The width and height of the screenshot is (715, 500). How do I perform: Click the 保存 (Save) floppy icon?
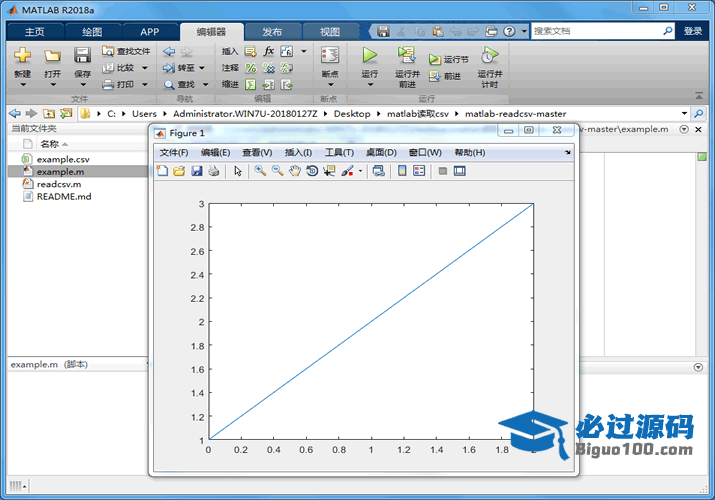pos(83,56)
